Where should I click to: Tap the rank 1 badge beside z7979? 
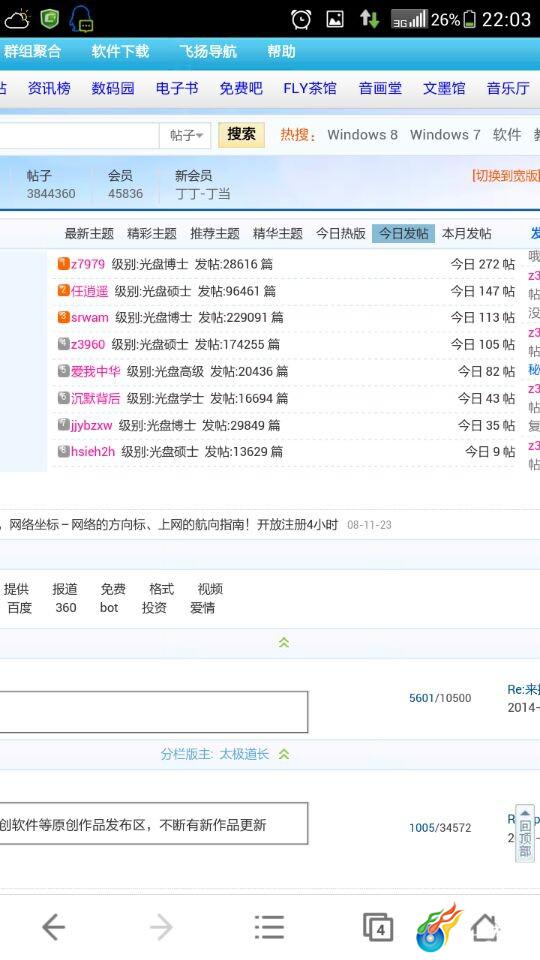point(63,263)
